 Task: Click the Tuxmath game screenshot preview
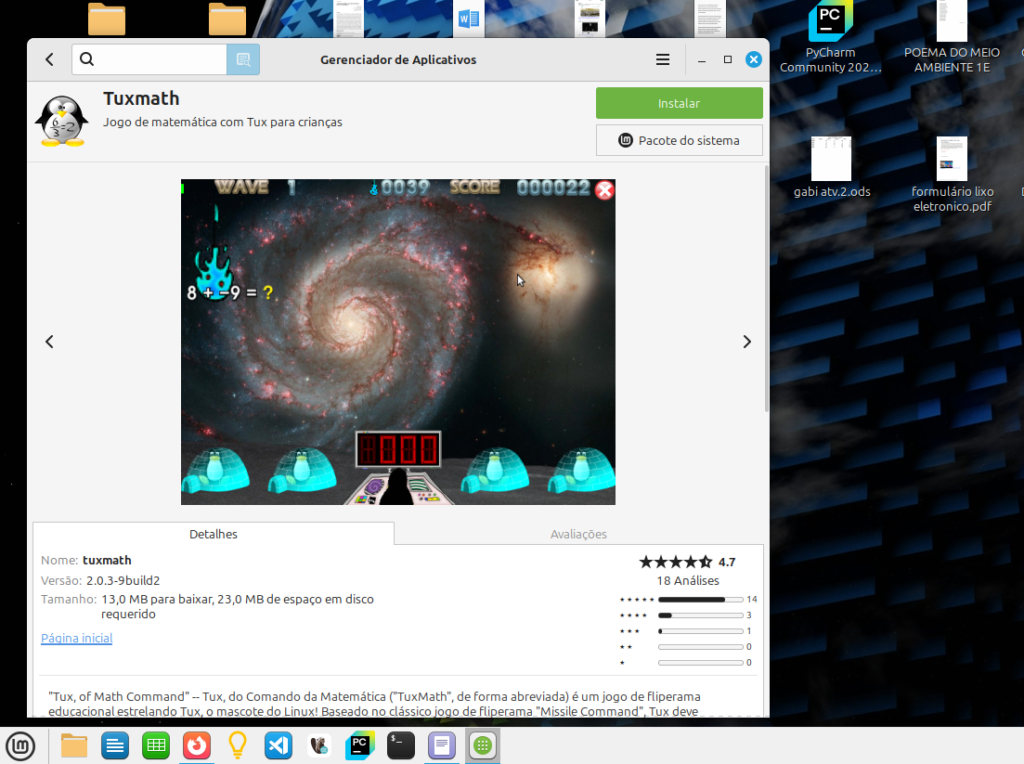pyautogui.click(x=398, y=342)
